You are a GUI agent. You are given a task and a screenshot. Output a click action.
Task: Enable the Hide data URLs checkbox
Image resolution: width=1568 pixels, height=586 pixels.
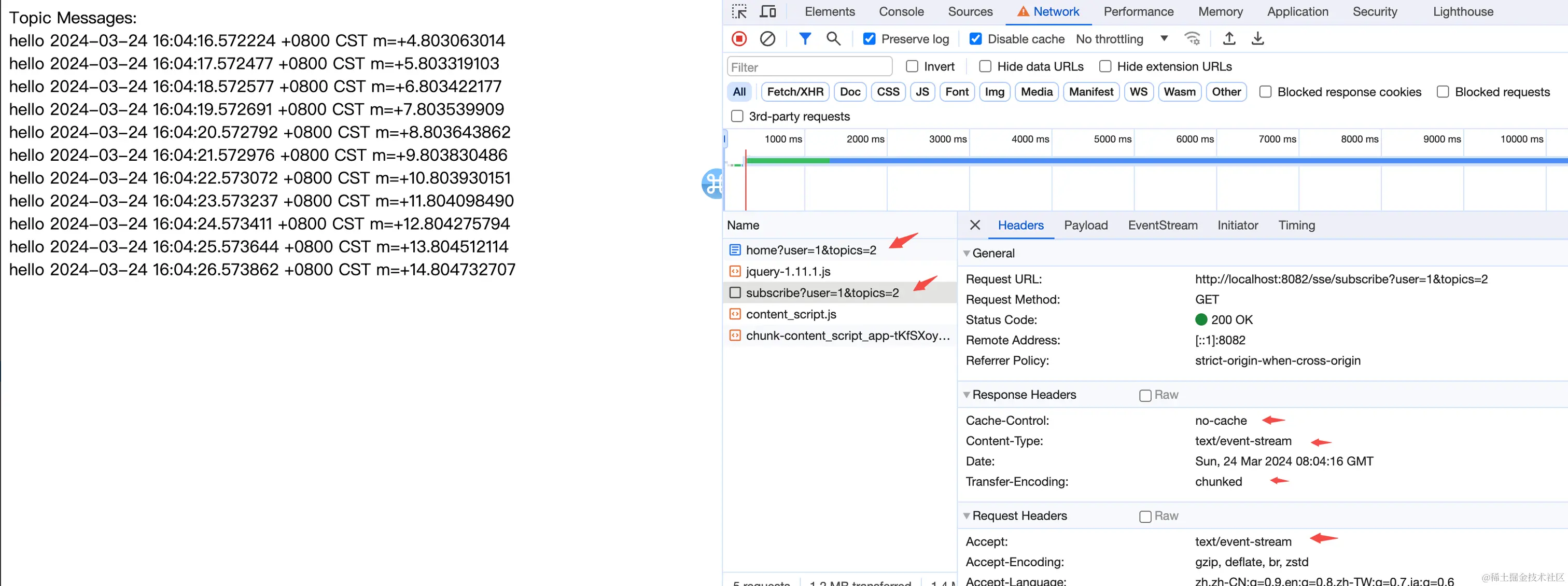[985, 66]
